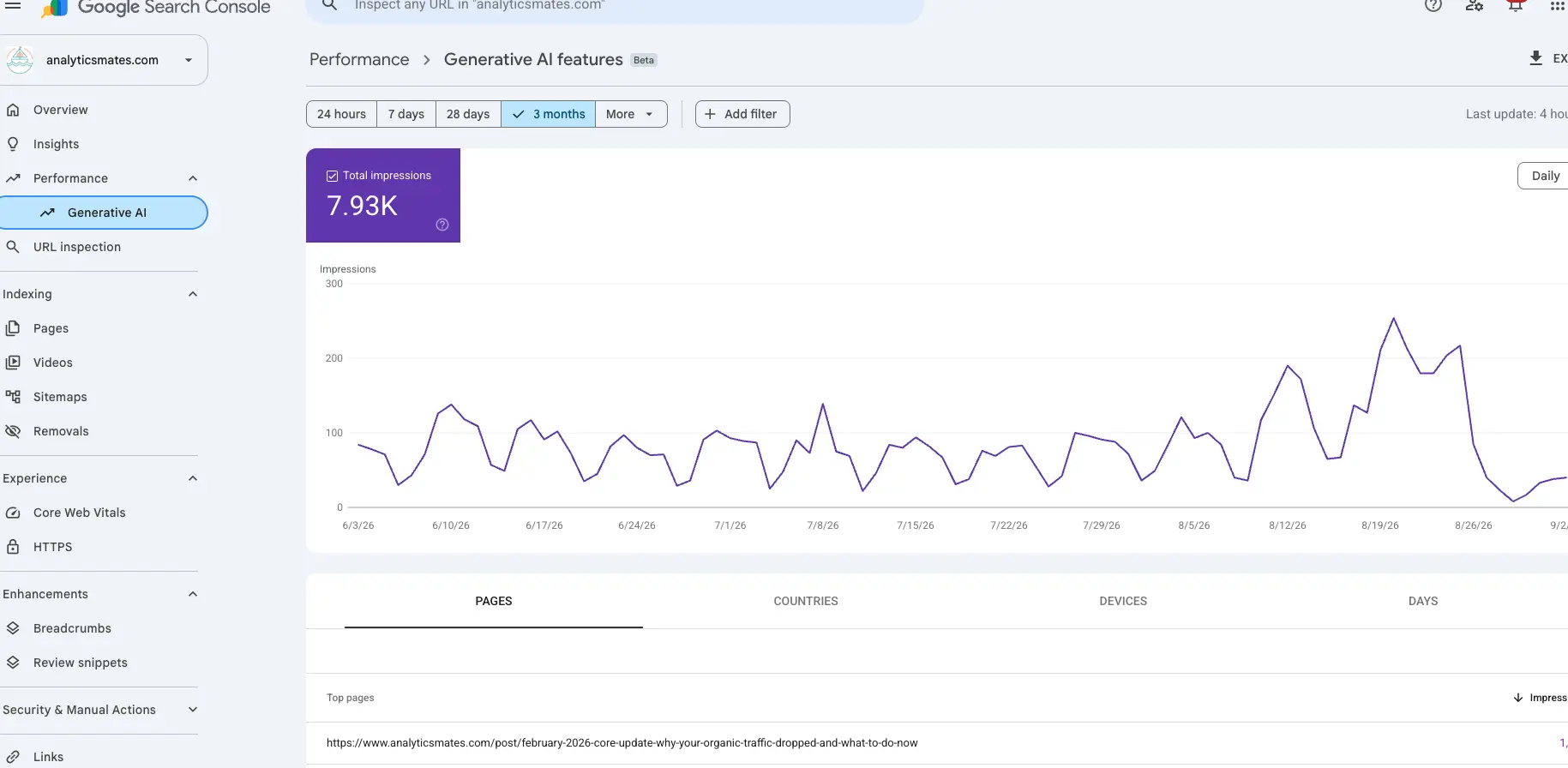This screenshot has height=768, width=1568.
Task: Collapse the Performance section chevron
Action: (x=193, y=178)
